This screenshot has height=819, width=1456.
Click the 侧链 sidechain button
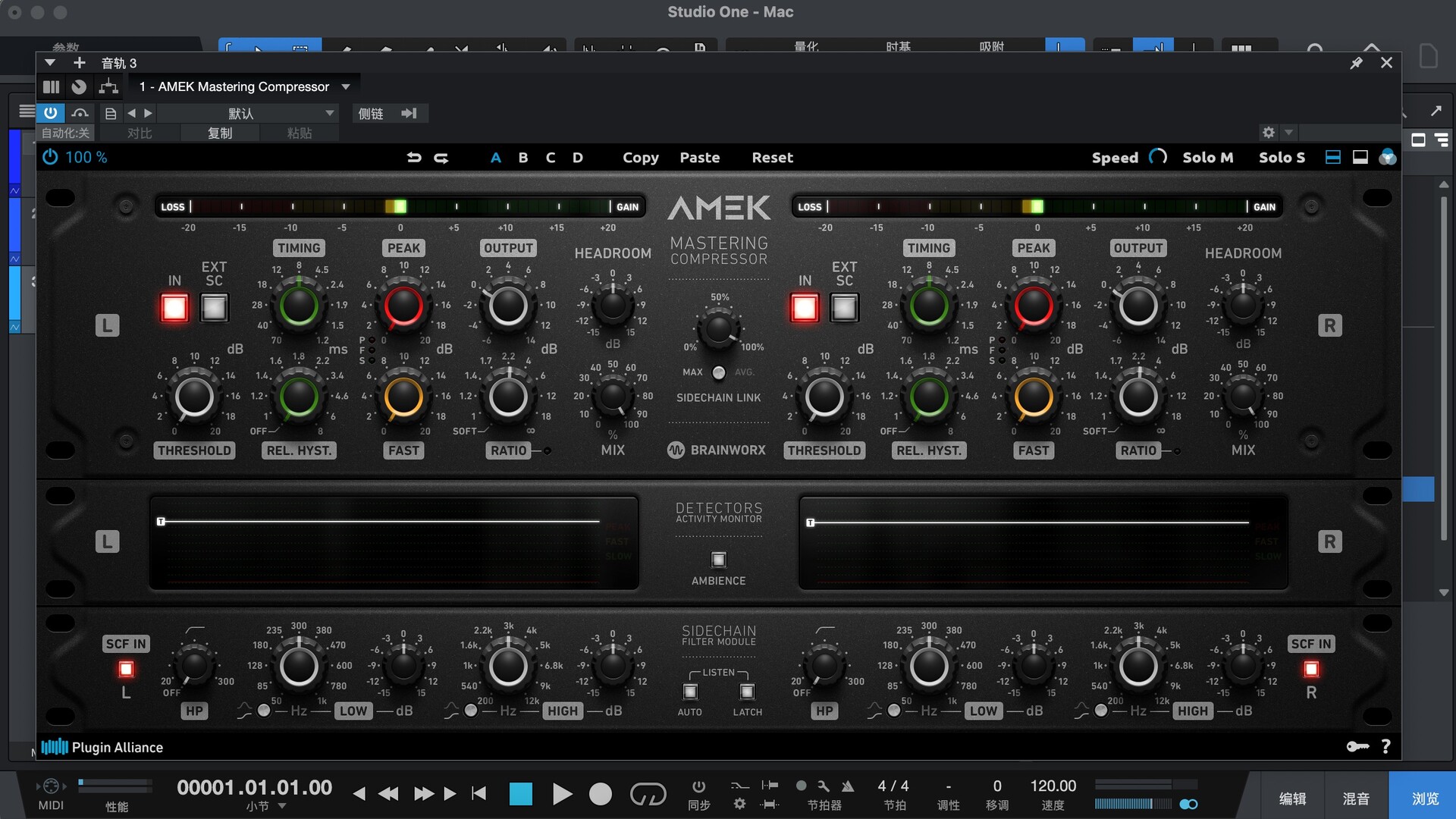pyautogui.click(x=371, y=113)
